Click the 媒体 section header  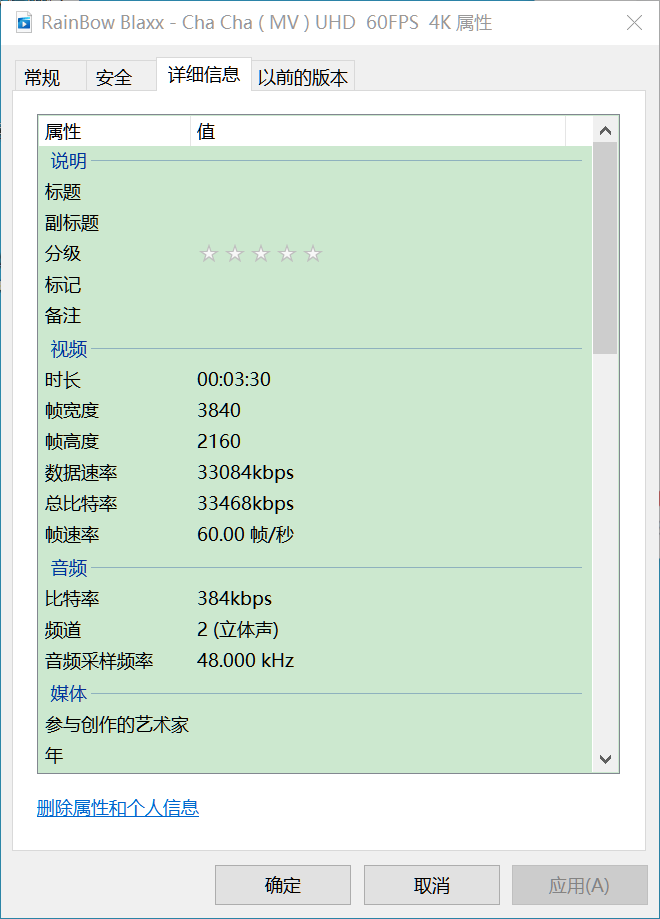pyautogui.click(x=69, y=693)
